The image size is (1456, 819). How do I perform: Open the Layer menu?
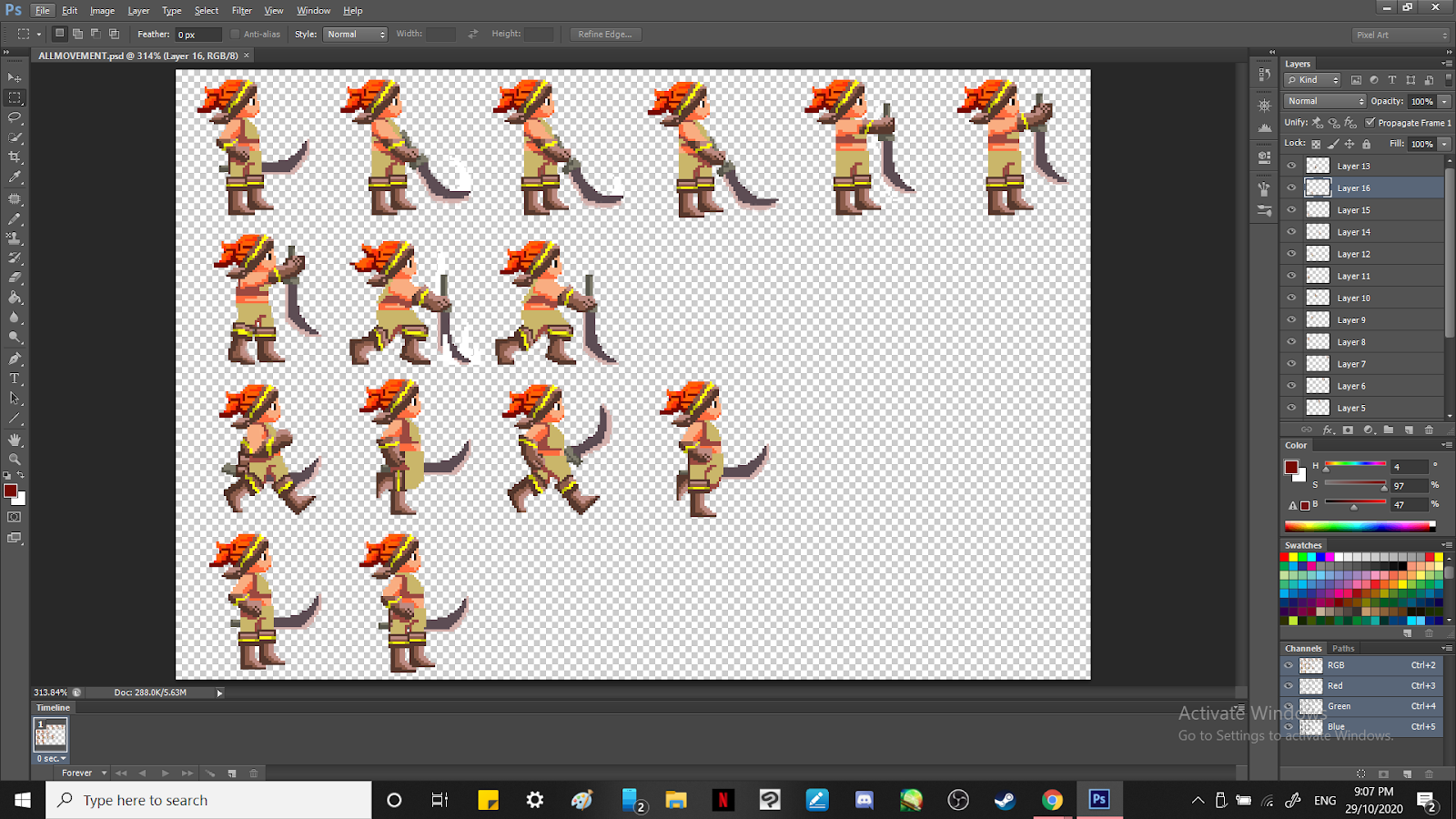(x=138, y=11)
